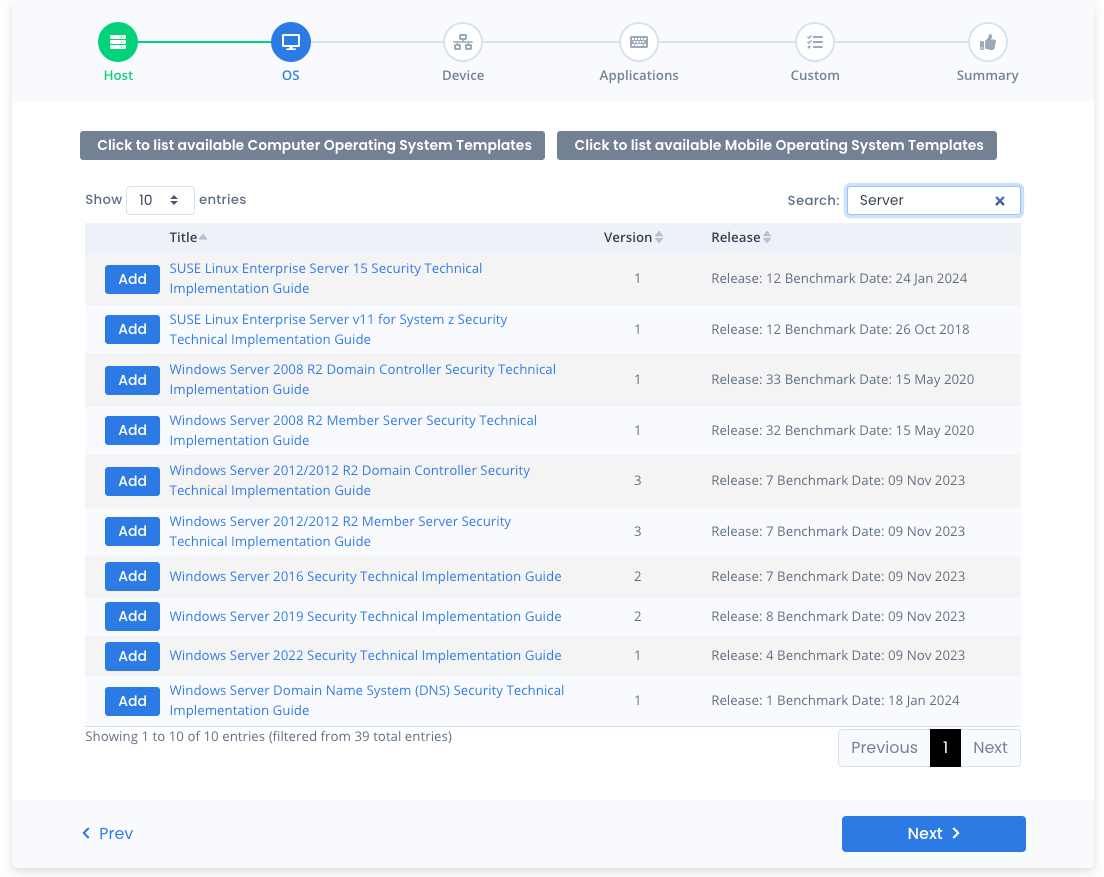Open the Show entries count dropdown
Screen dimensions: 1104x877
tap(160, 200)
